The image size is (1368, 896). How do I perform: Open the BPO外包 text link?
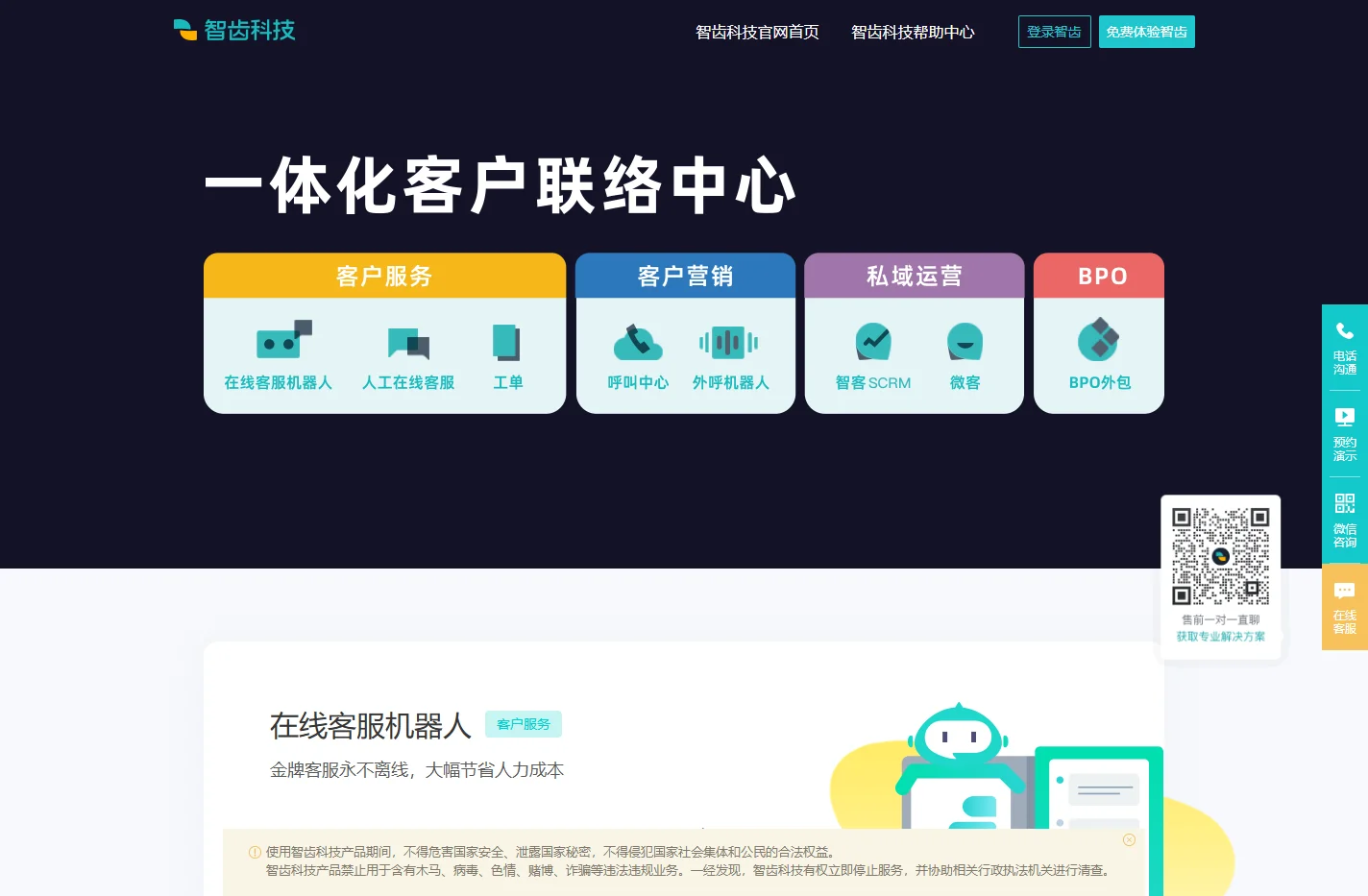pyautogui.click(x=1100, y=382)
